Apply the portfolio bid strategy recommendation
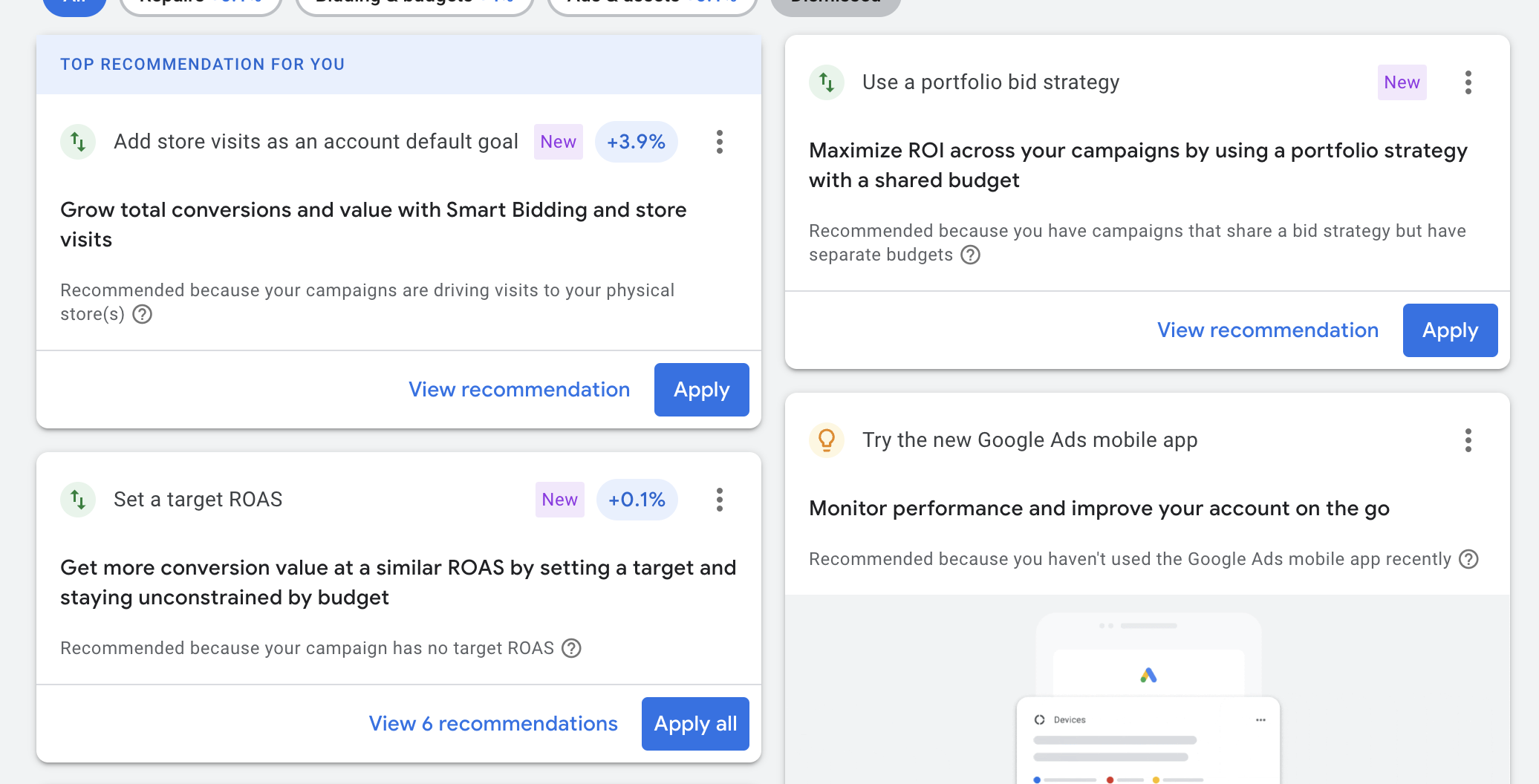Image resolution: width=1539 pixels, height=784 pixels. pos(1450,330)
